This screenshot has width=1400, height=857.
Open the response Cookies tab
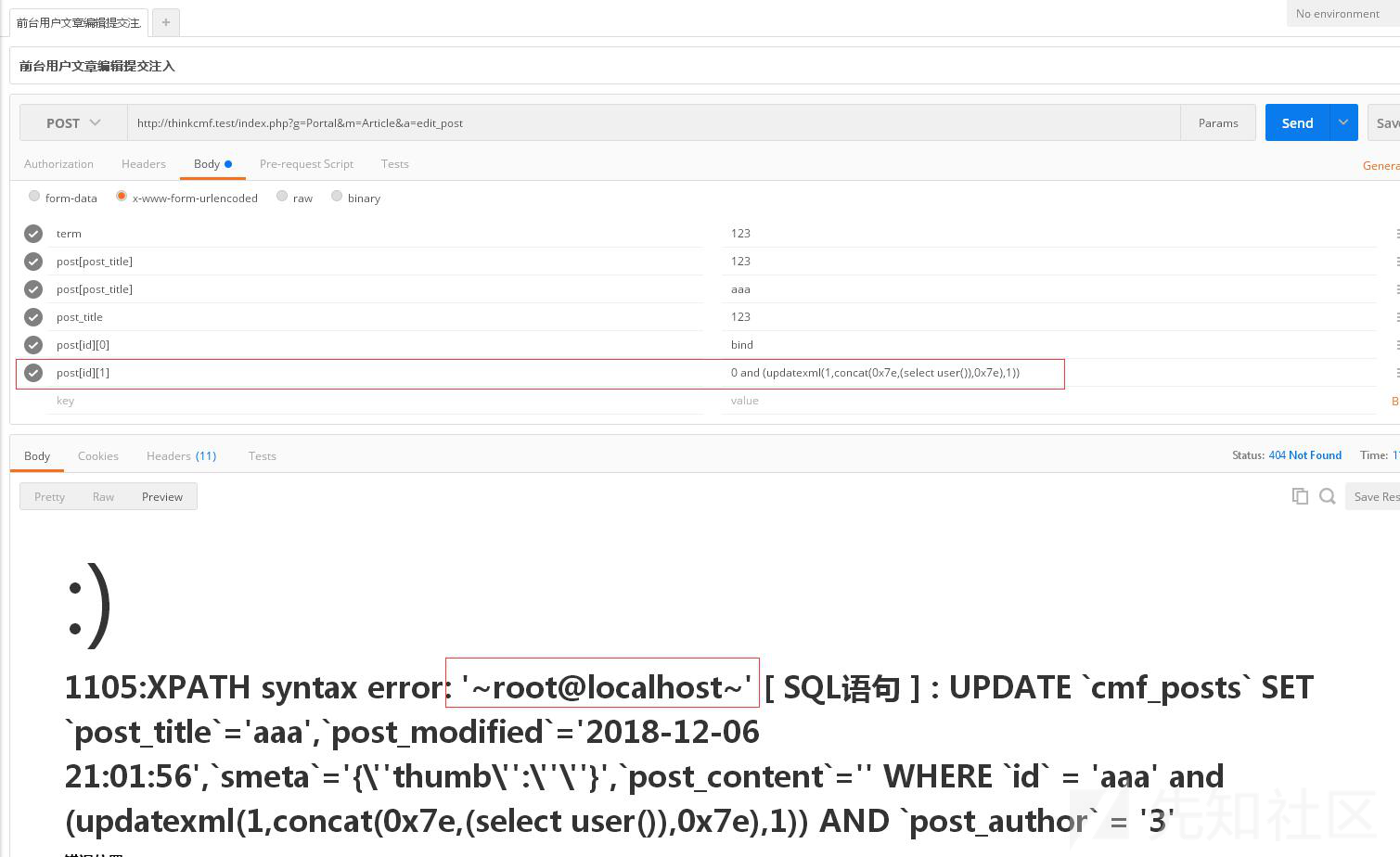[x=98, y=456]
